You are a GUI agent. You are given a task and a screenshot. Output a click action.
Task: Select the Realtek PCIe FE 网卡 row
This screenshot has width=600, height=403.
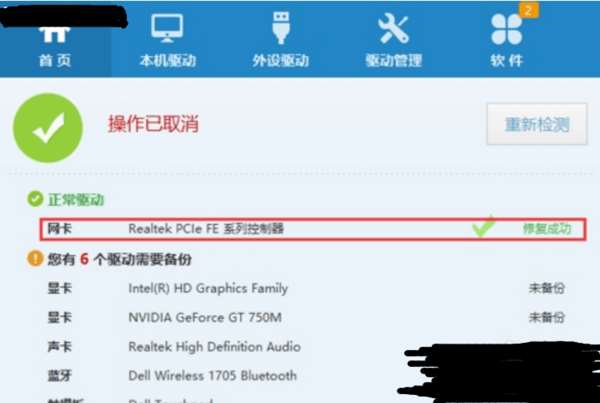point(313,229)
